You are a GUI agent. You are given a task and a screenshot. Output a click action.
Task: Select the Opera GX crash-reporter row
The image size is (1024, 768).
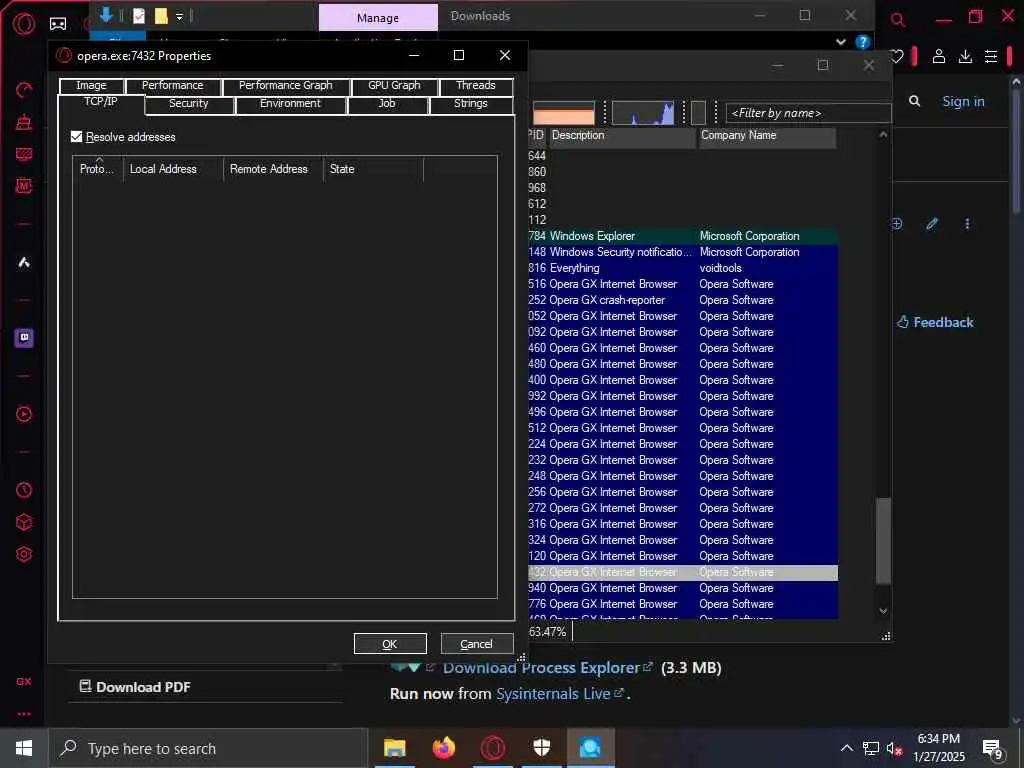pos(683,300)
